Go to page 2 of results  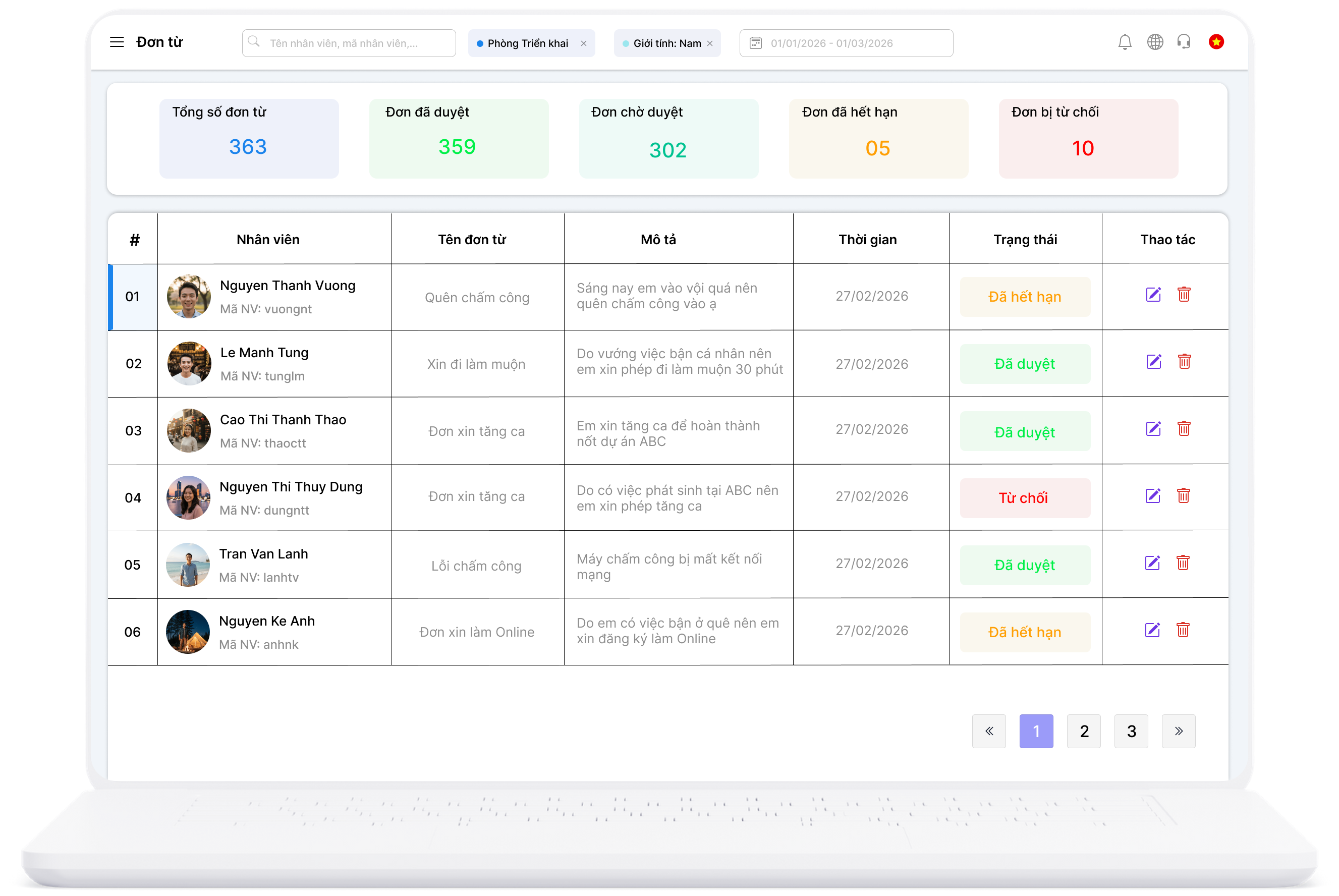click(1084, 731)
